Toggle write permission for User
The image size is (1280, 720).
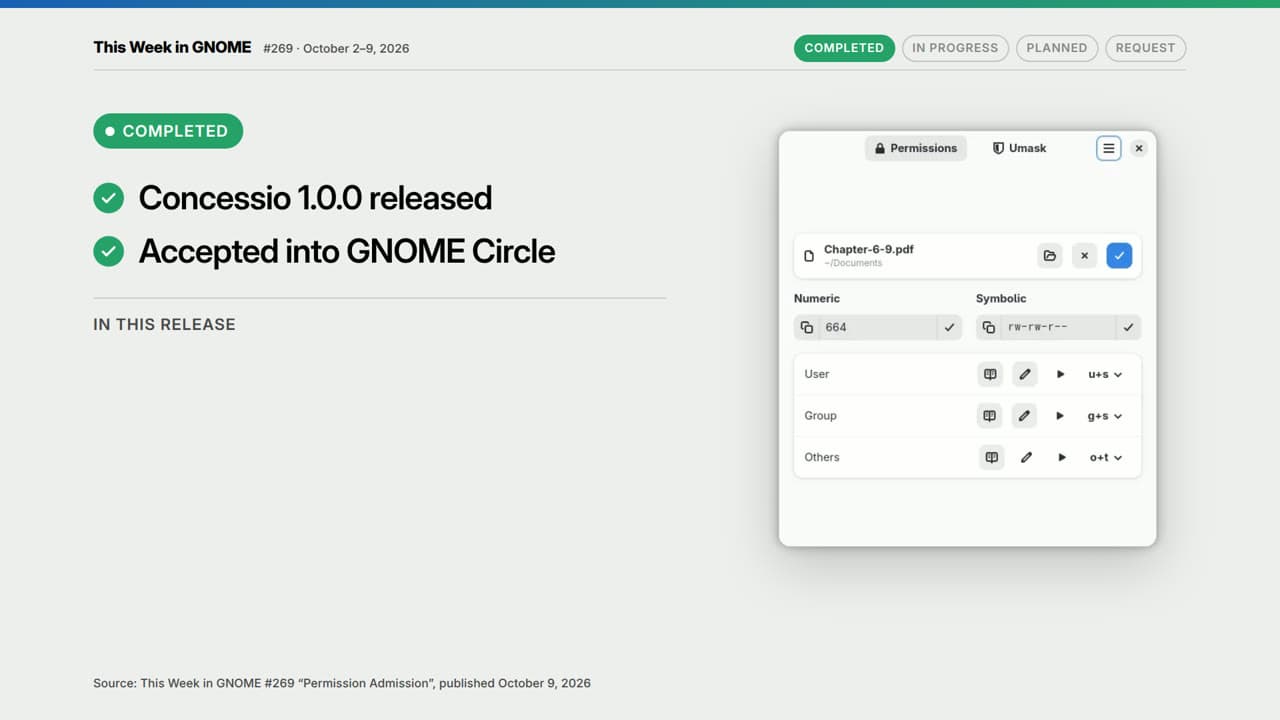pyautogui.click(x=1024, y=374)
